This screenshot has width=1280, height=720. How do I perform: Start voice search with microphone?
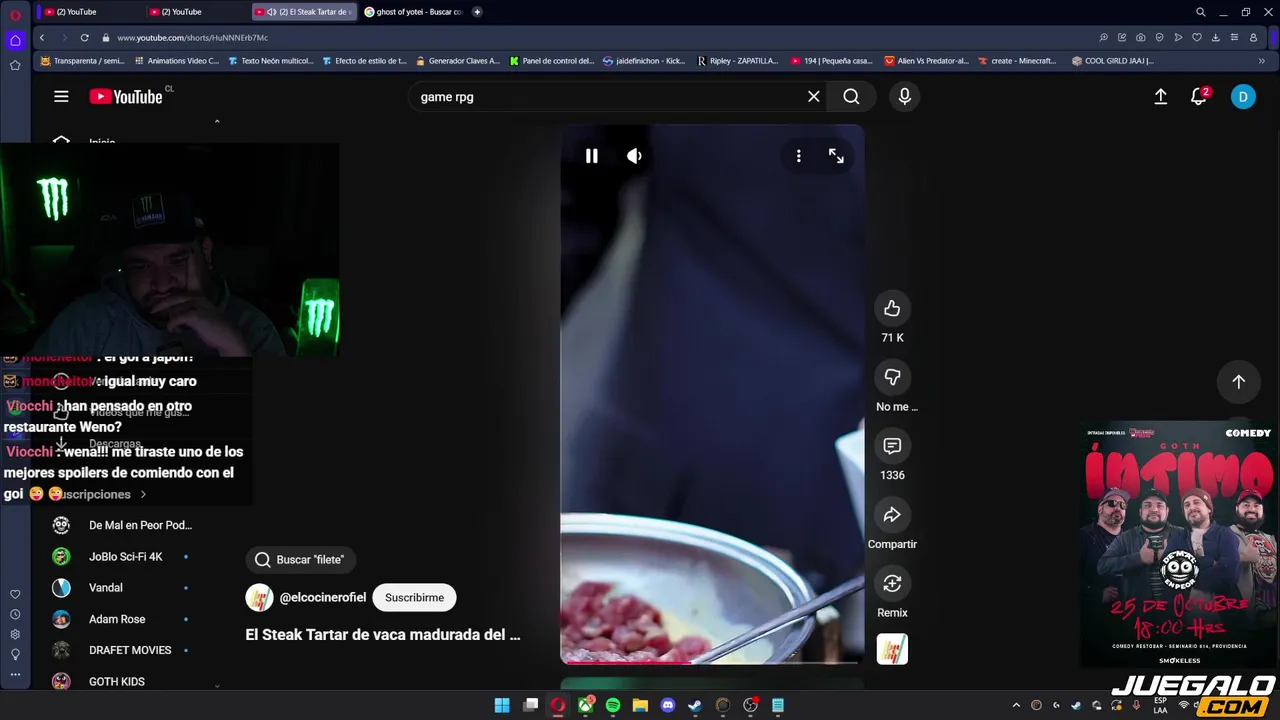(904, 96)
